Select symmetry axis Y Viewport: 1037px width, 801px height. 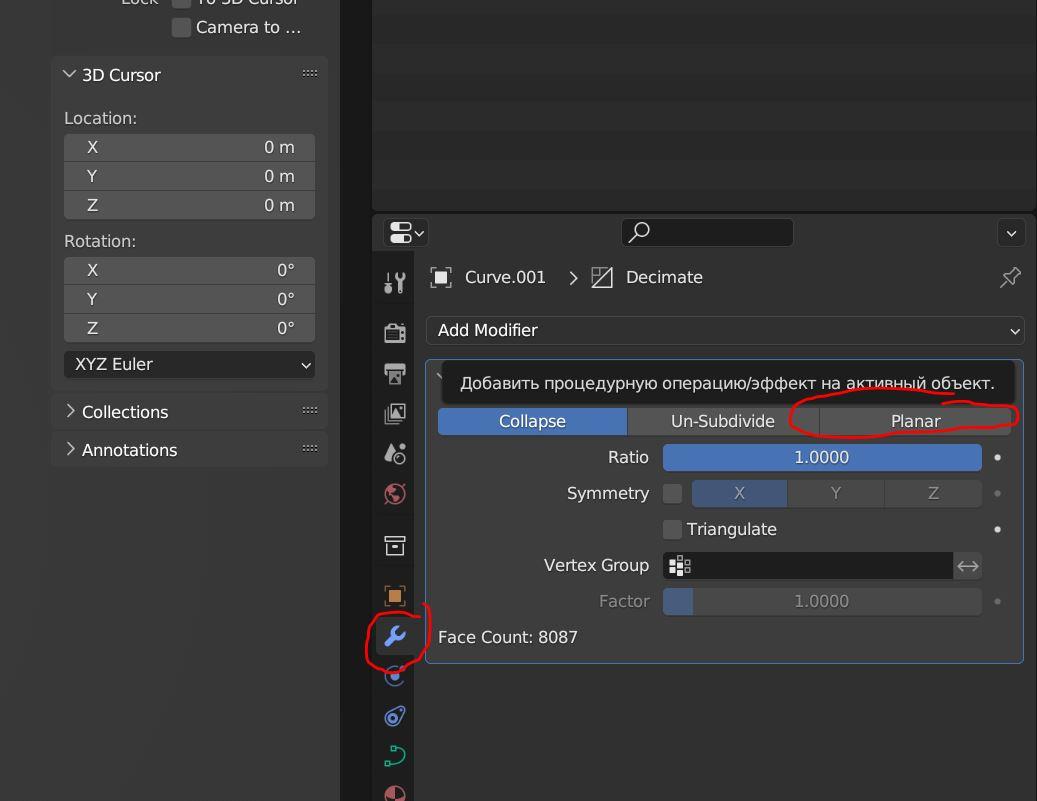pyautogui.click(x=836, y=493)
